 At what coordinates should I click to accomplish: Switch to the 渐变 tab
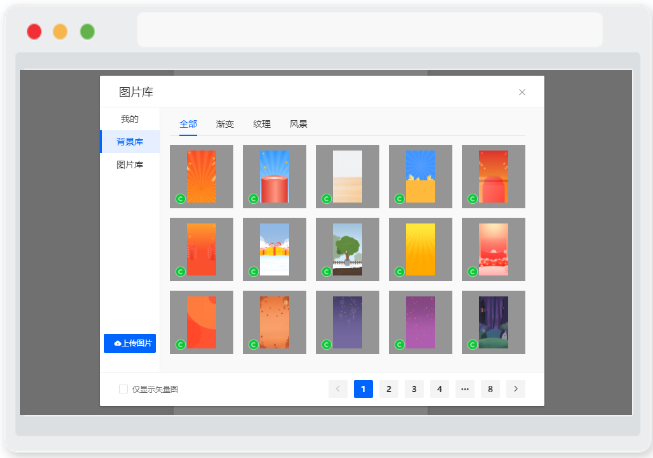click(225, 124)
